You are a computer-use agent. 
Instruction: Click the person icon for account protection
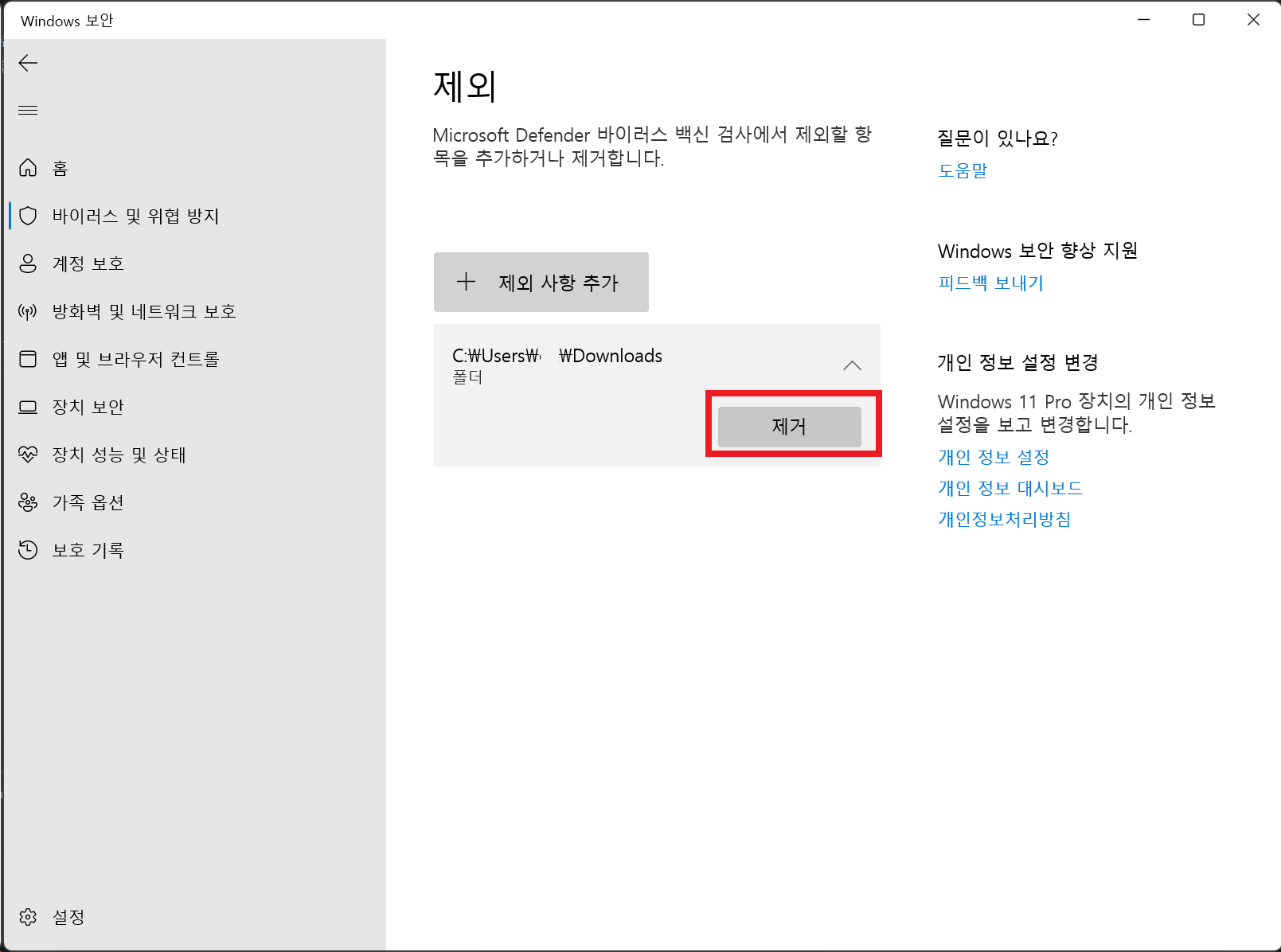click(x=28, y=263)
